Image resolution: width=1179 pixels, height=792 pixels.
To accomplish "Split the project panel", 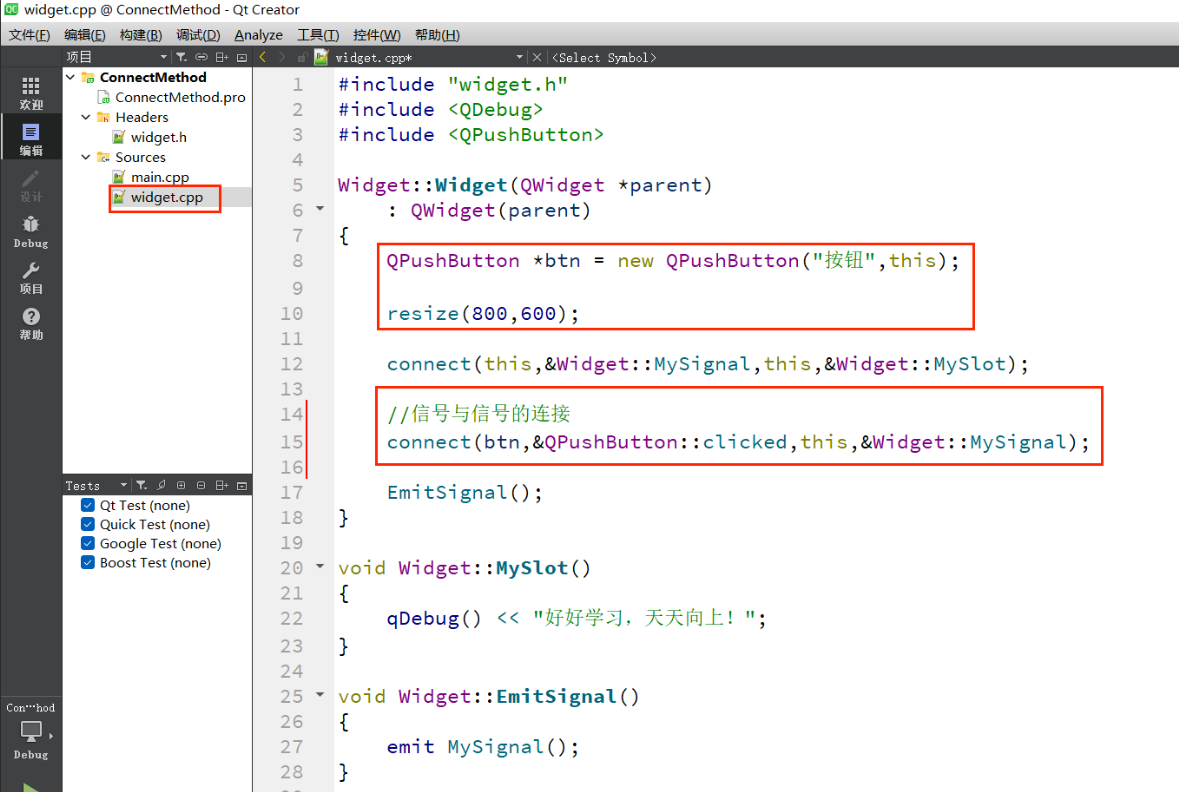I will 222,57.
